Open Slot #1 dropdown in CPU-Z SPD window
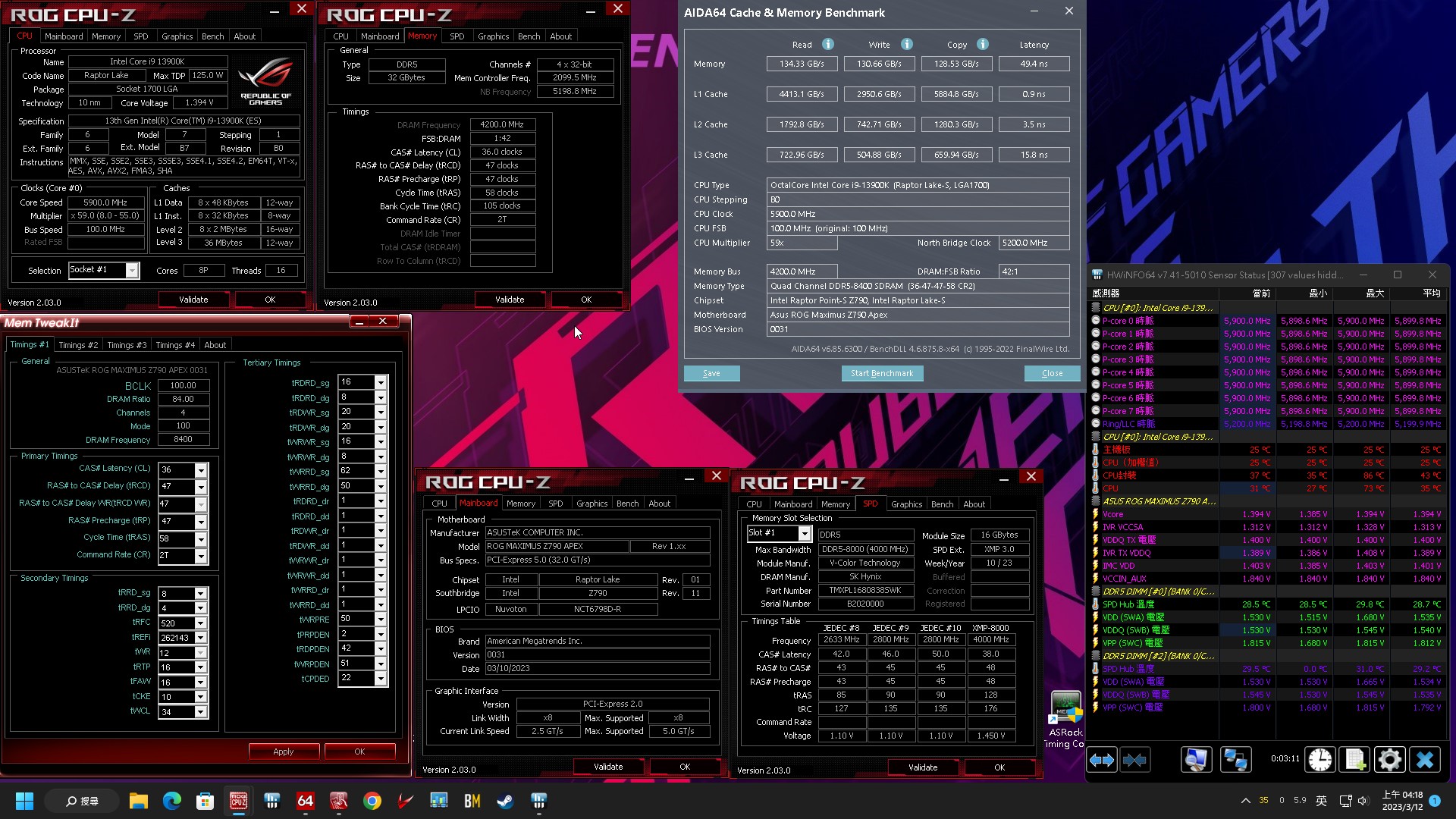 (x=805, y=534)
